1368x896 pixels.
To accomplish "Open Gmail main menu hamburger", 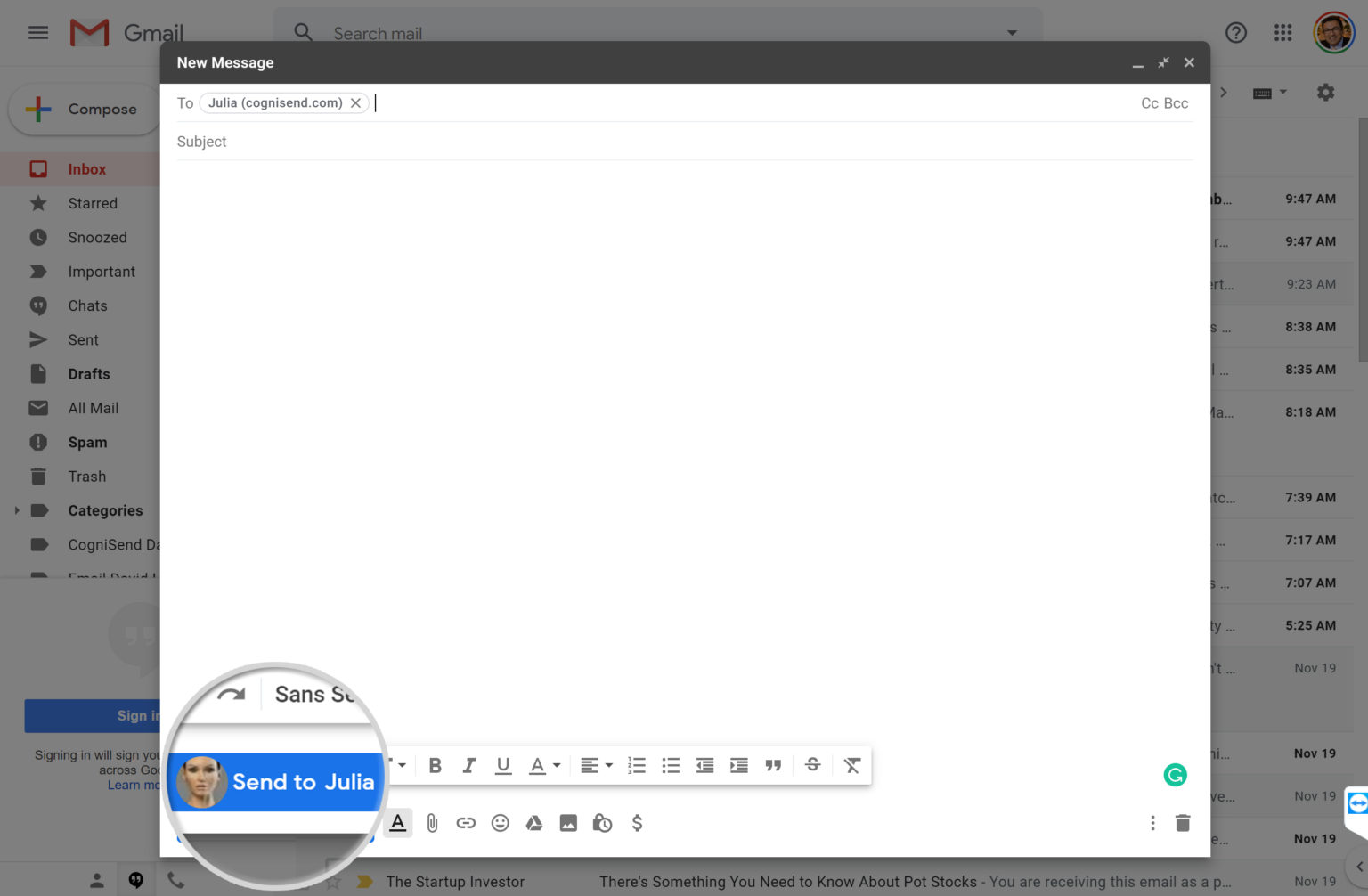I will 38,33.
